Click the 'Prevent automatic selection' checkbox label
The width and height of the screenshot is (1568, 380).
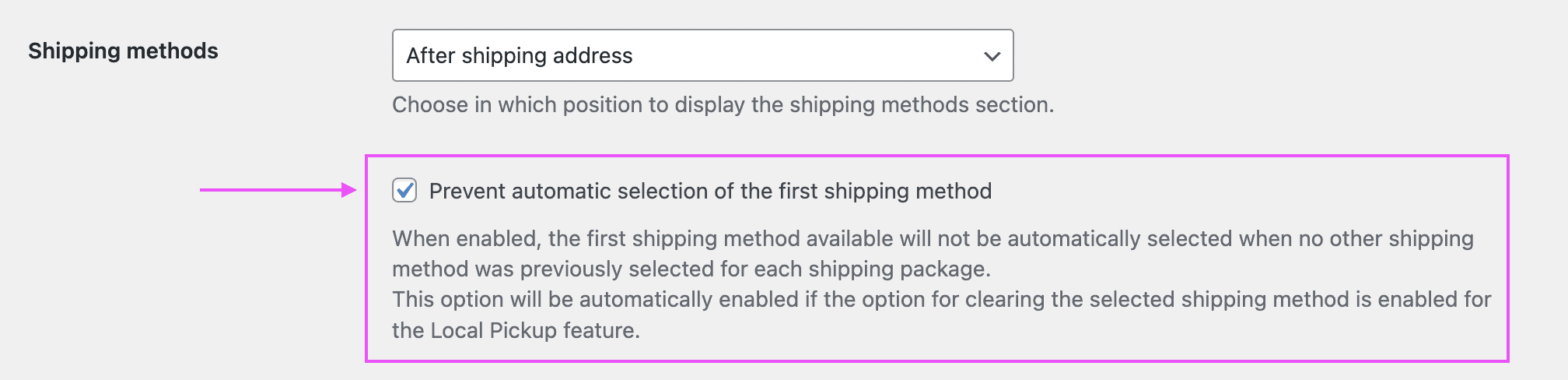pyautogui.click(x=710, y=192)
